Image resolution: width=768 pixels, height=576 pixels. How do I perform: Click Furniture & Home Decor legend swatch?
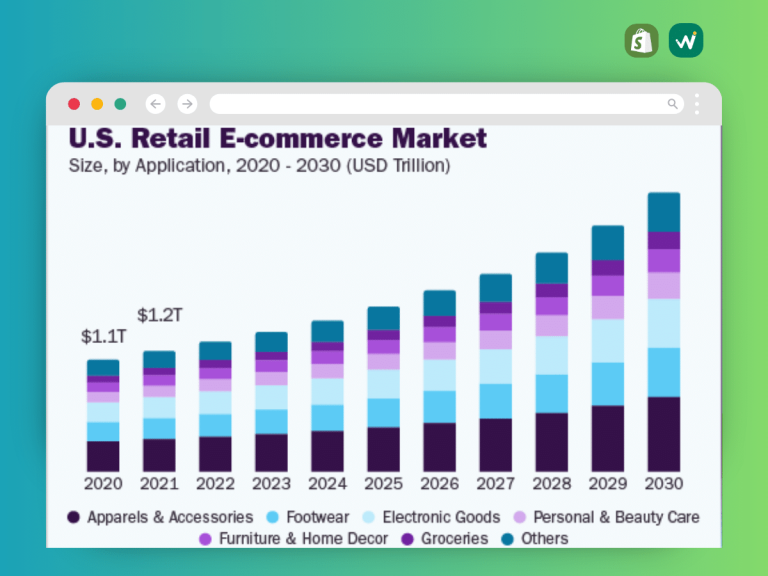[205, 539]
